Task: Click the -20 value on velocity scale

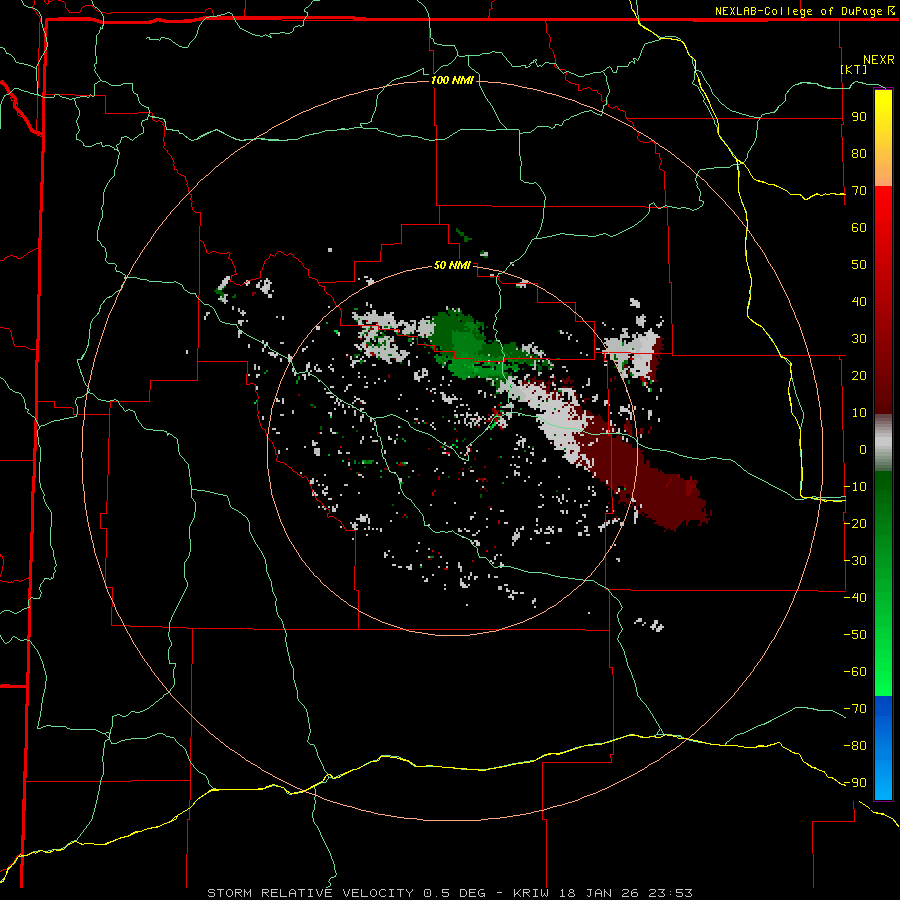Action: point(855,523)
